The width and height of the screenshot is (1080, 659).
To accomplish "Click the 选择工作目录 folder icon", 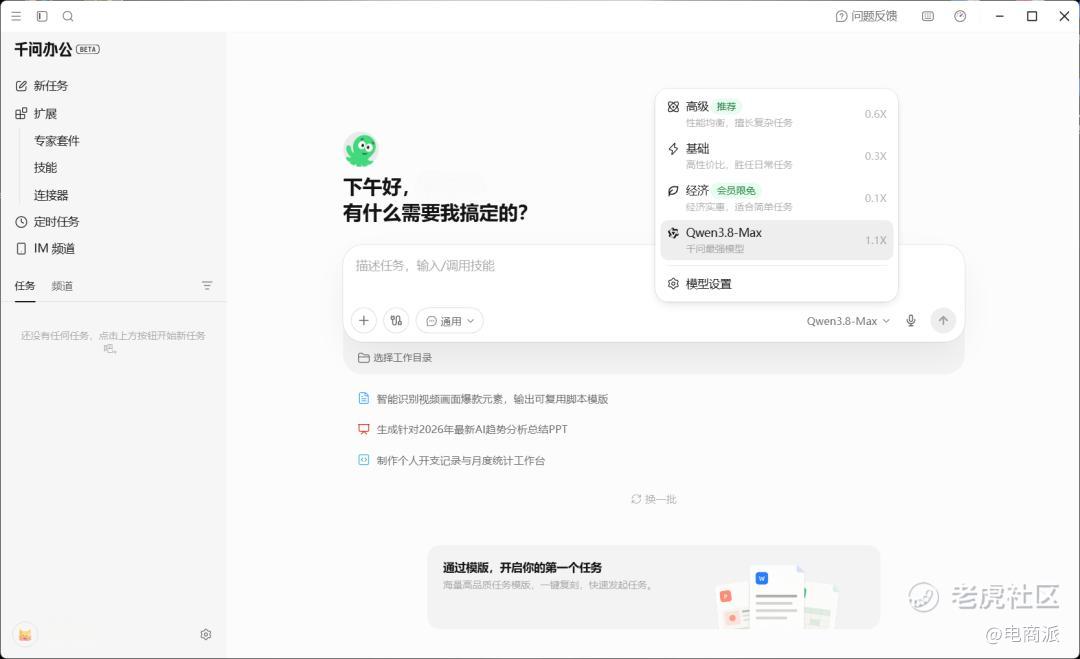I will coord(364,357).
